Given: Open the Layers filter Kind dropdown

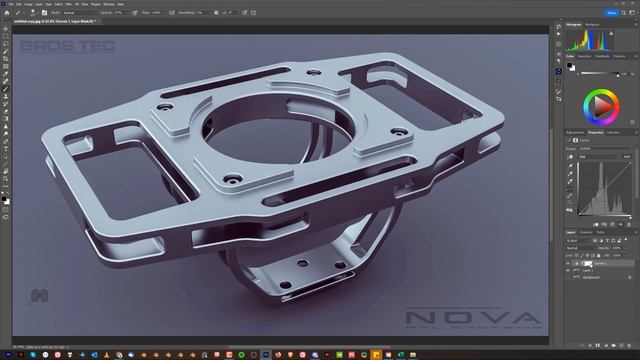Looking at the screenshot, I should 578,241.
